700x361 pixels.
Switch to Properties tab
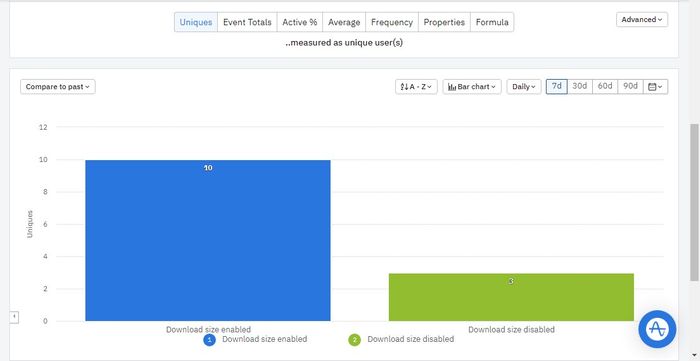point(444,22)
